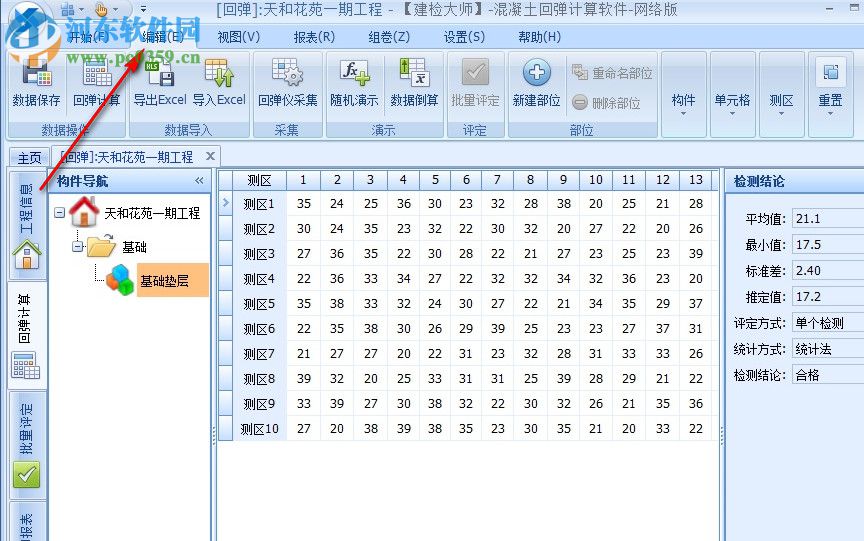864x541 pixels.
Task: Select 测区2 row header
Action: [259, 229]
